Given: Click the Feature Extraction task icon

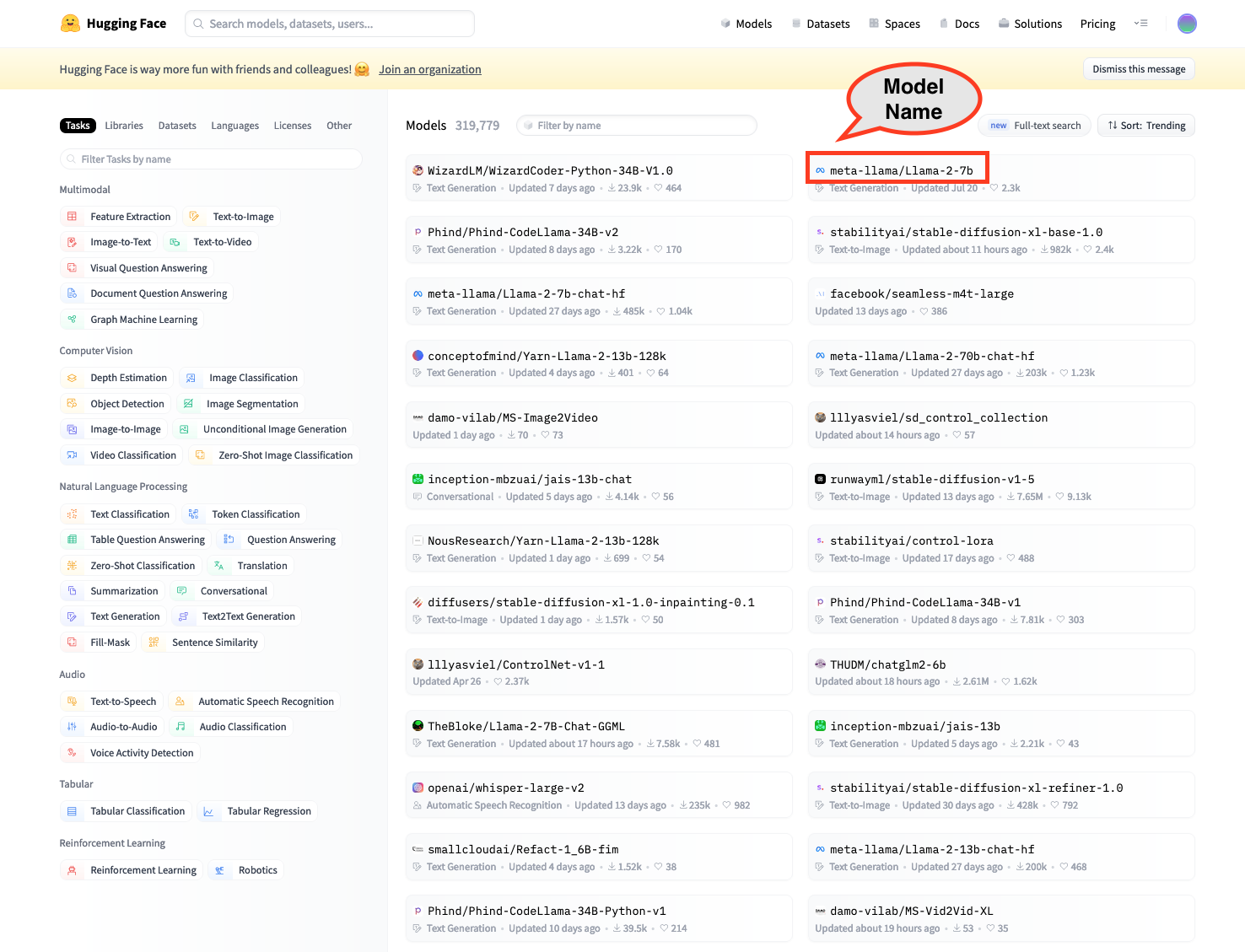Looking at the screenshot, I should [x=73, y=216].
